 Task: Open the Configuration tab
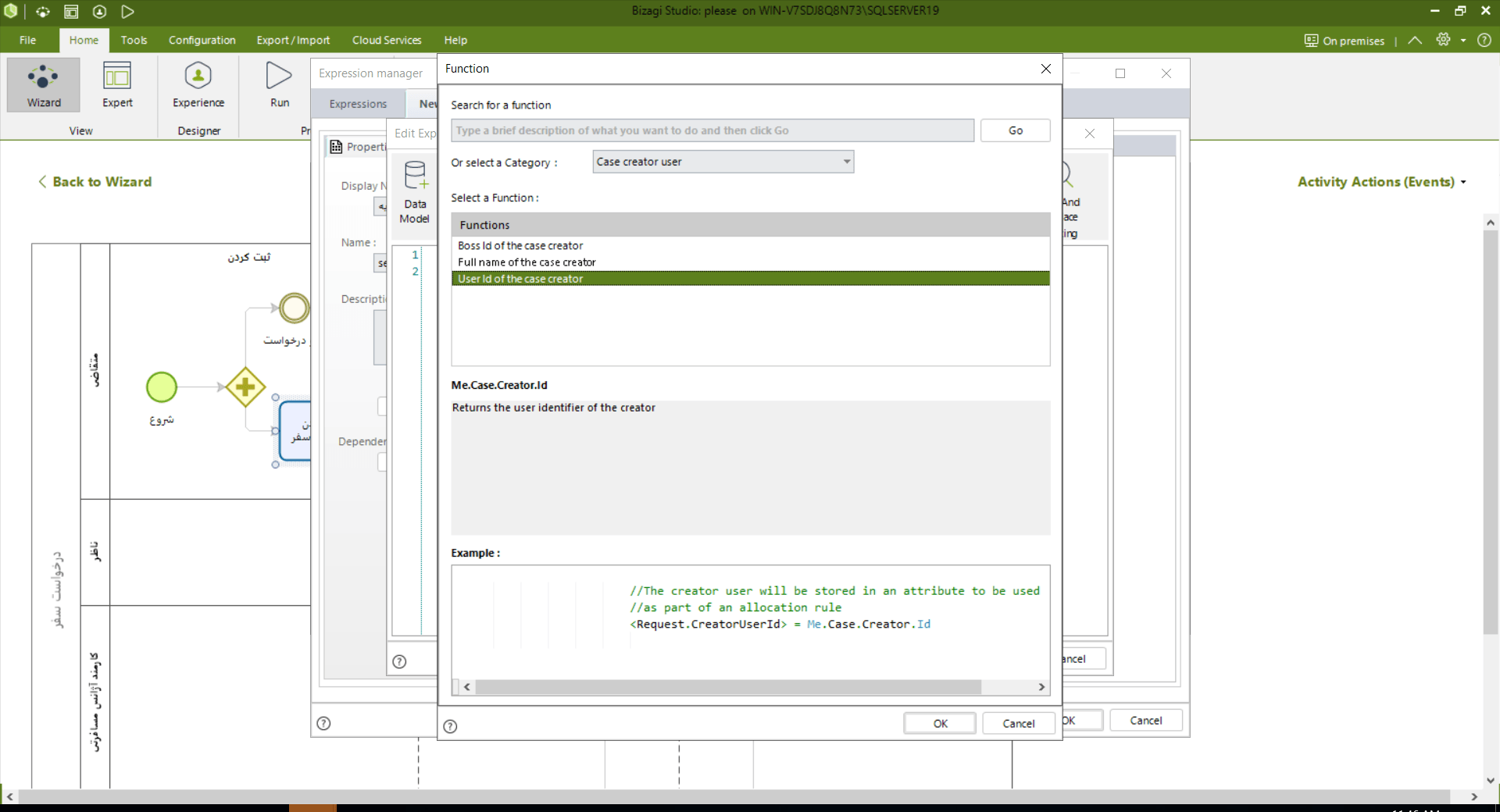(x=202, y=40)
